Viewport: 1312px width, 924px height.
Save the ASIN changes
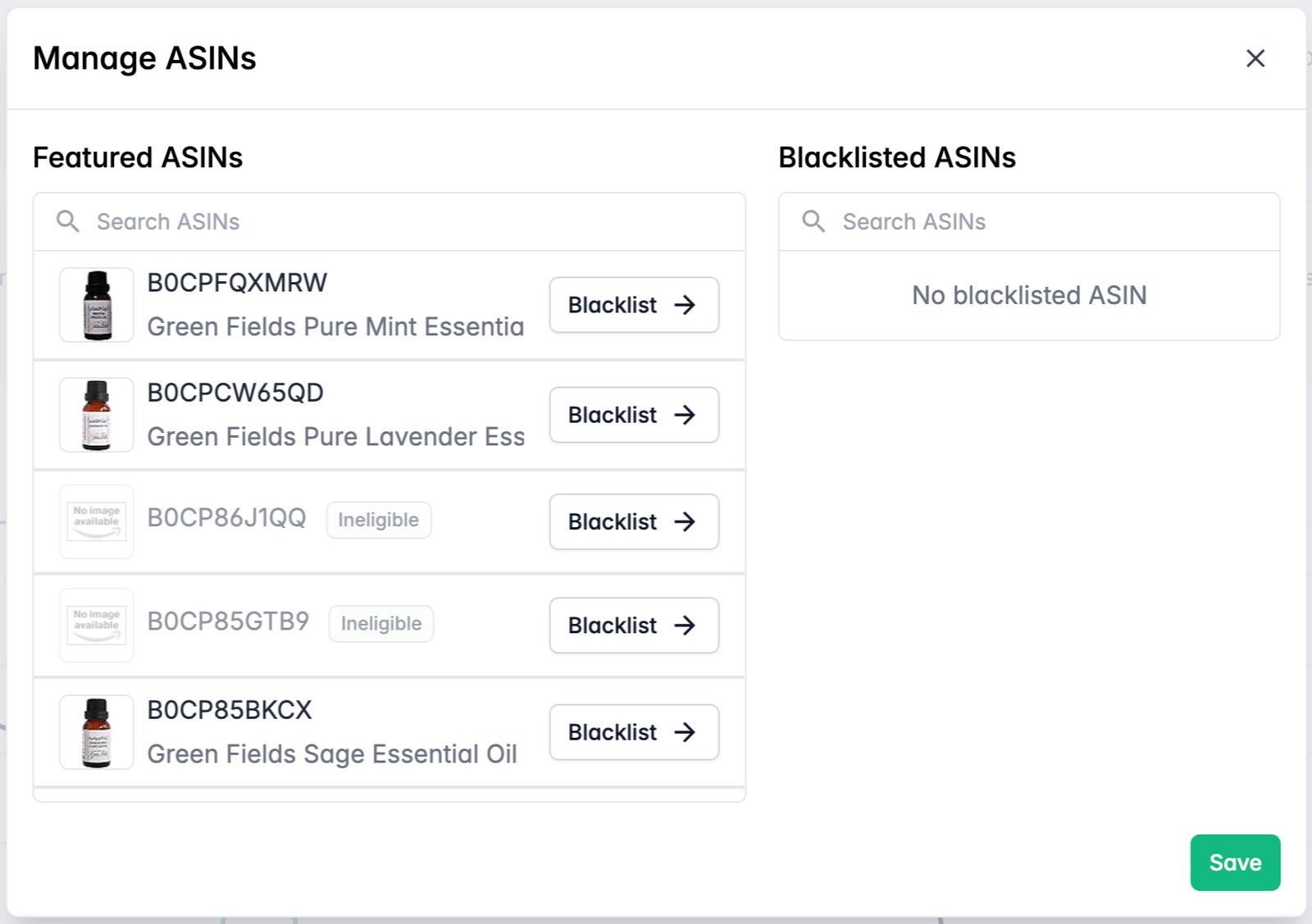click(x=1234, y=863)
